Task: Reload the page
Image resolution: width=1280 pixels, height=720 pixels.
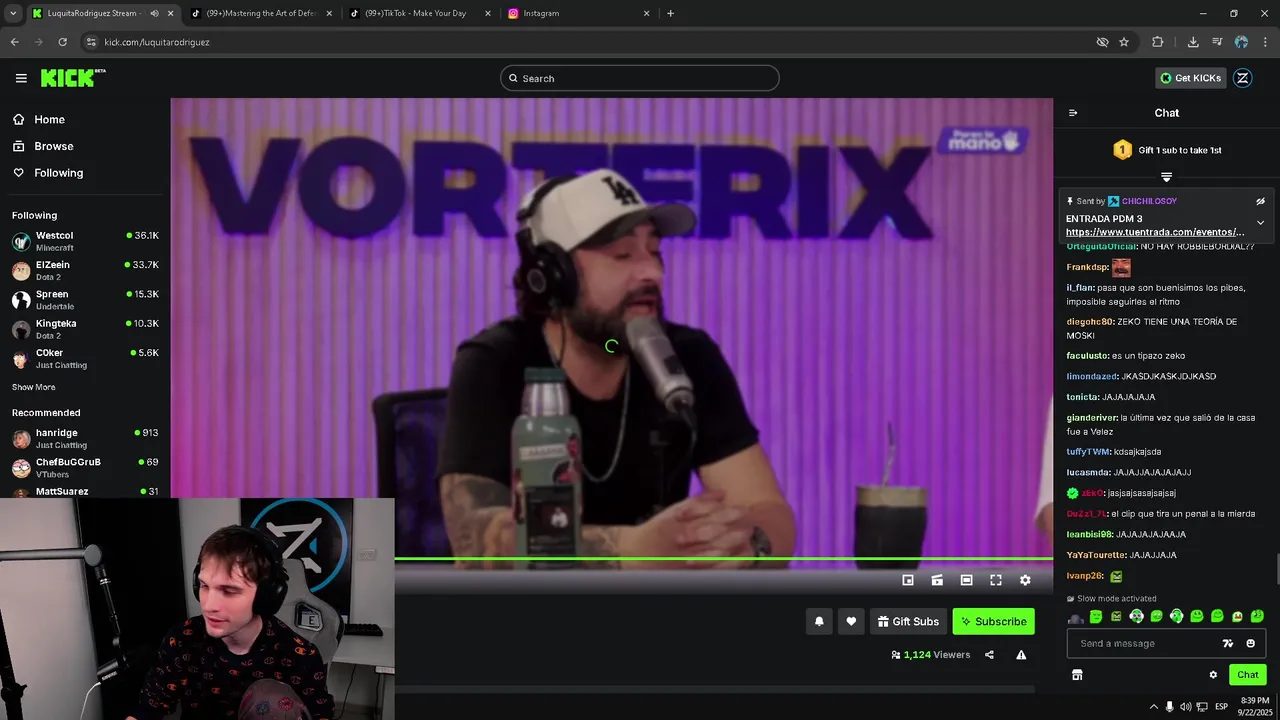Action: pos(62,42)
